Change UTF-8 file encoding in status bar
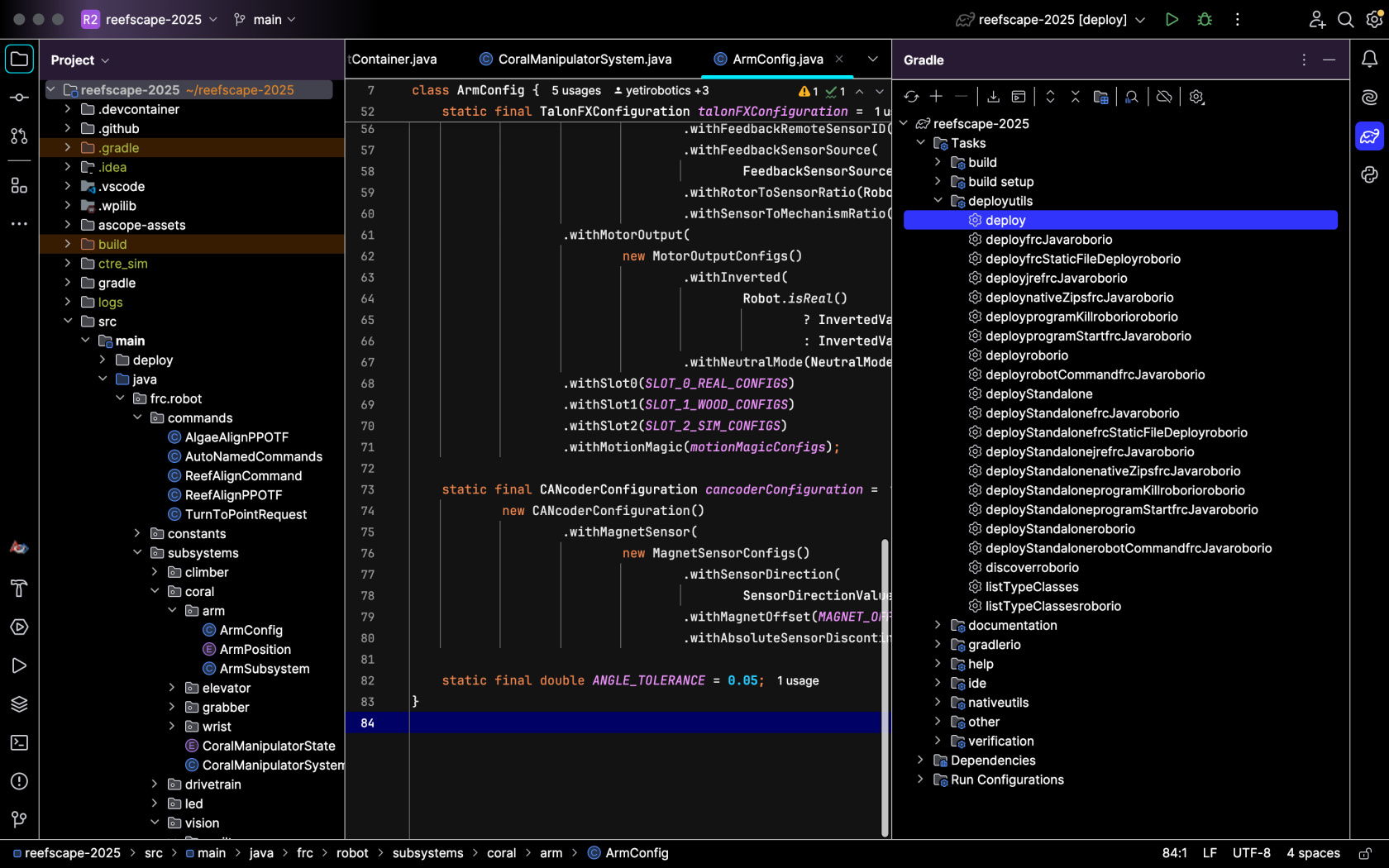 pyautogui.click(x=1251, y=853)
